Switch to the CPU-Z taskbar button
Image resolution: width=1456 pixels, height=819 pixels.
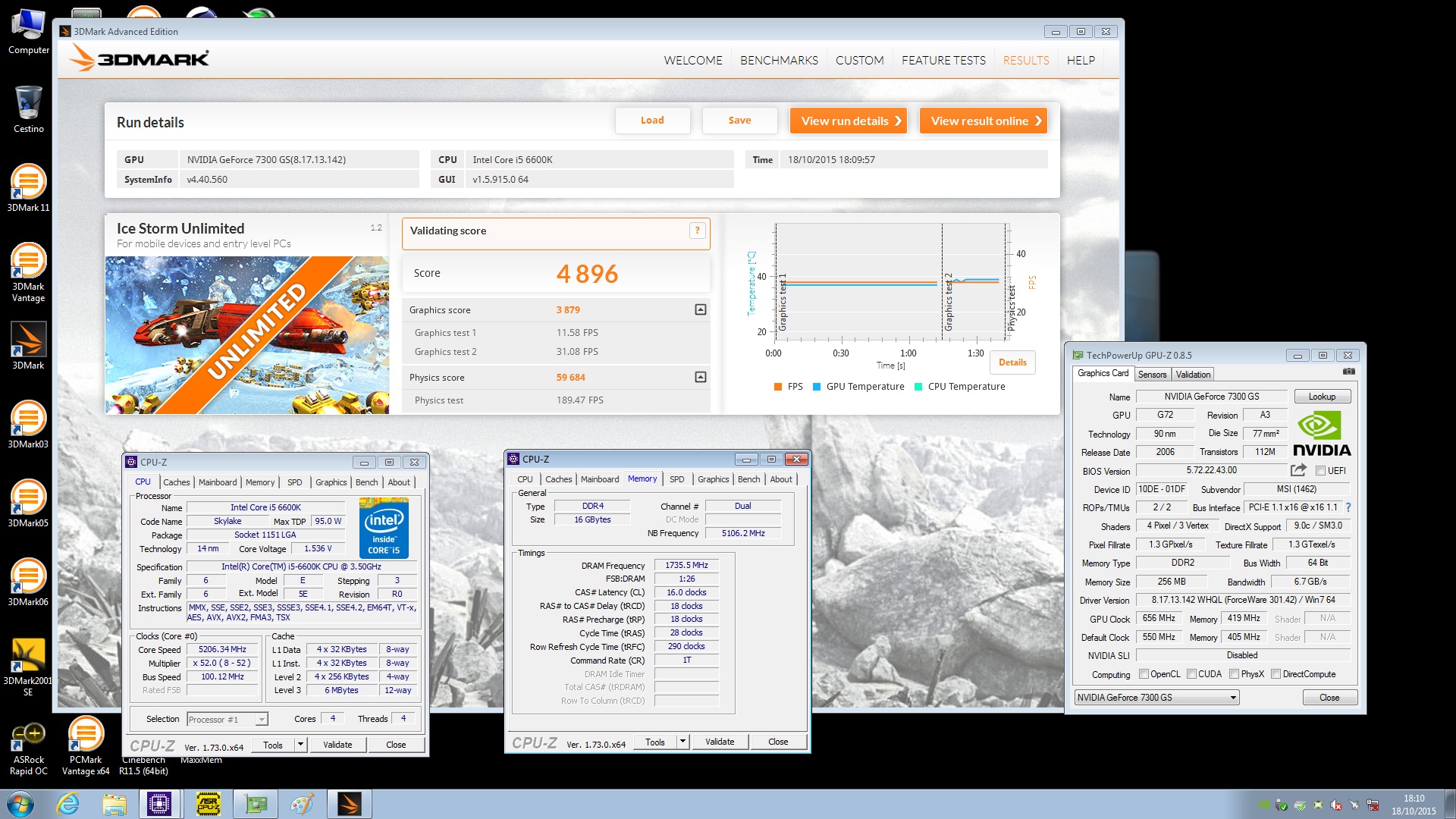click(159, 804)
